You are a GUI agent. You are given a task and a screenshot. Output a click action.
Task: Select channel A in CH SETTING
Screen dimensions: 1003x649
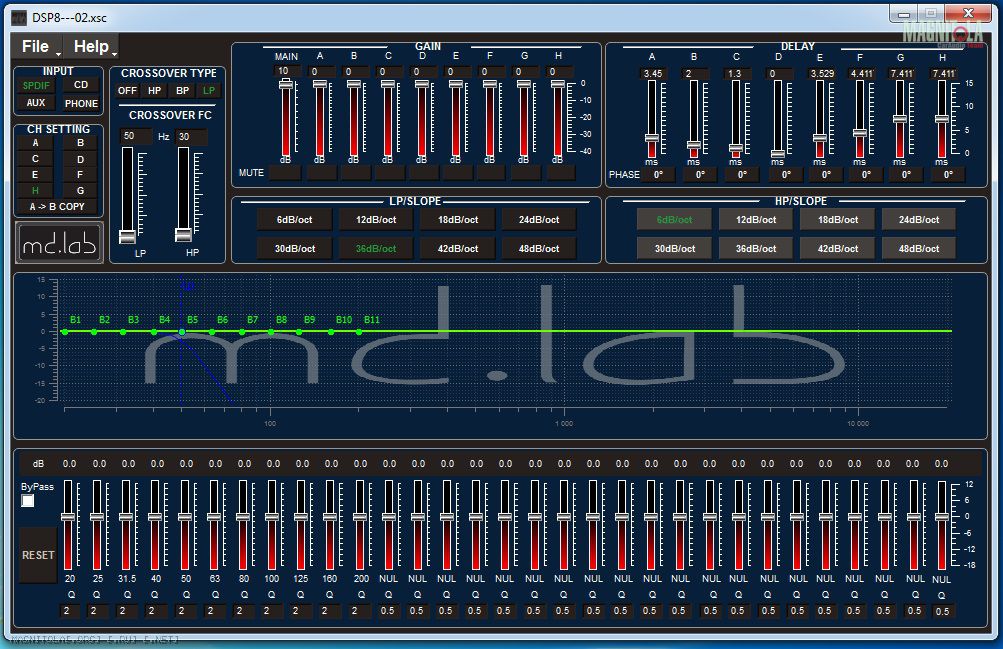(x=35, y=143)
